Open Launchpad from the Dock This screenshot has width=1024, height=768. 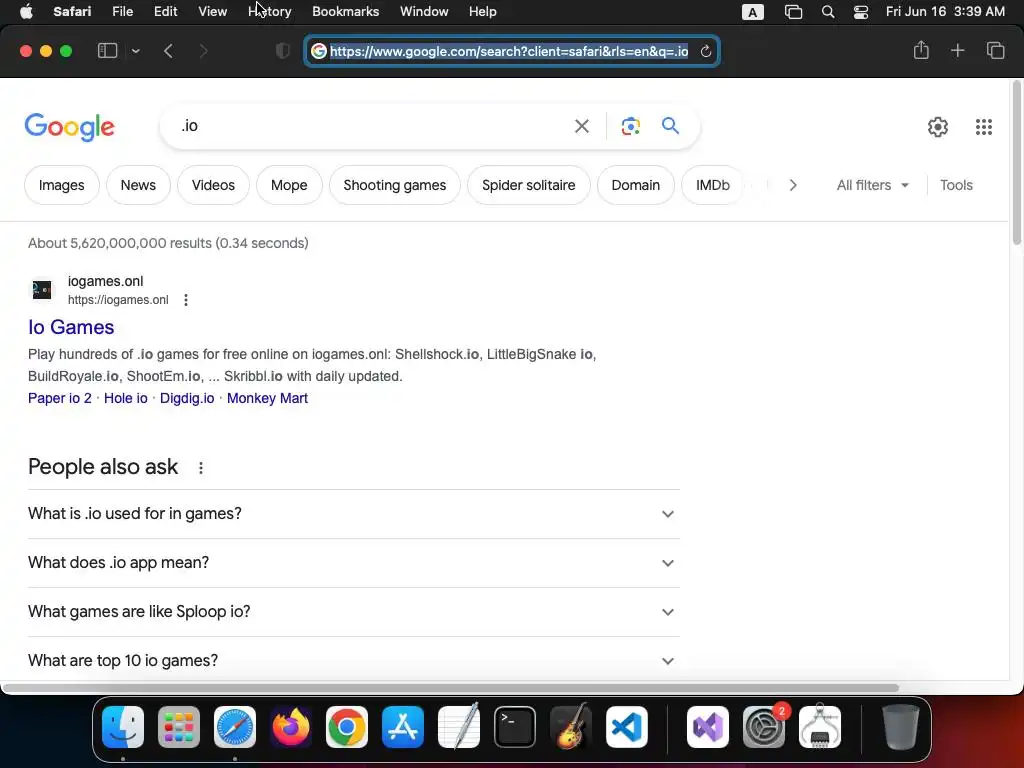click(x=179, y=727)
